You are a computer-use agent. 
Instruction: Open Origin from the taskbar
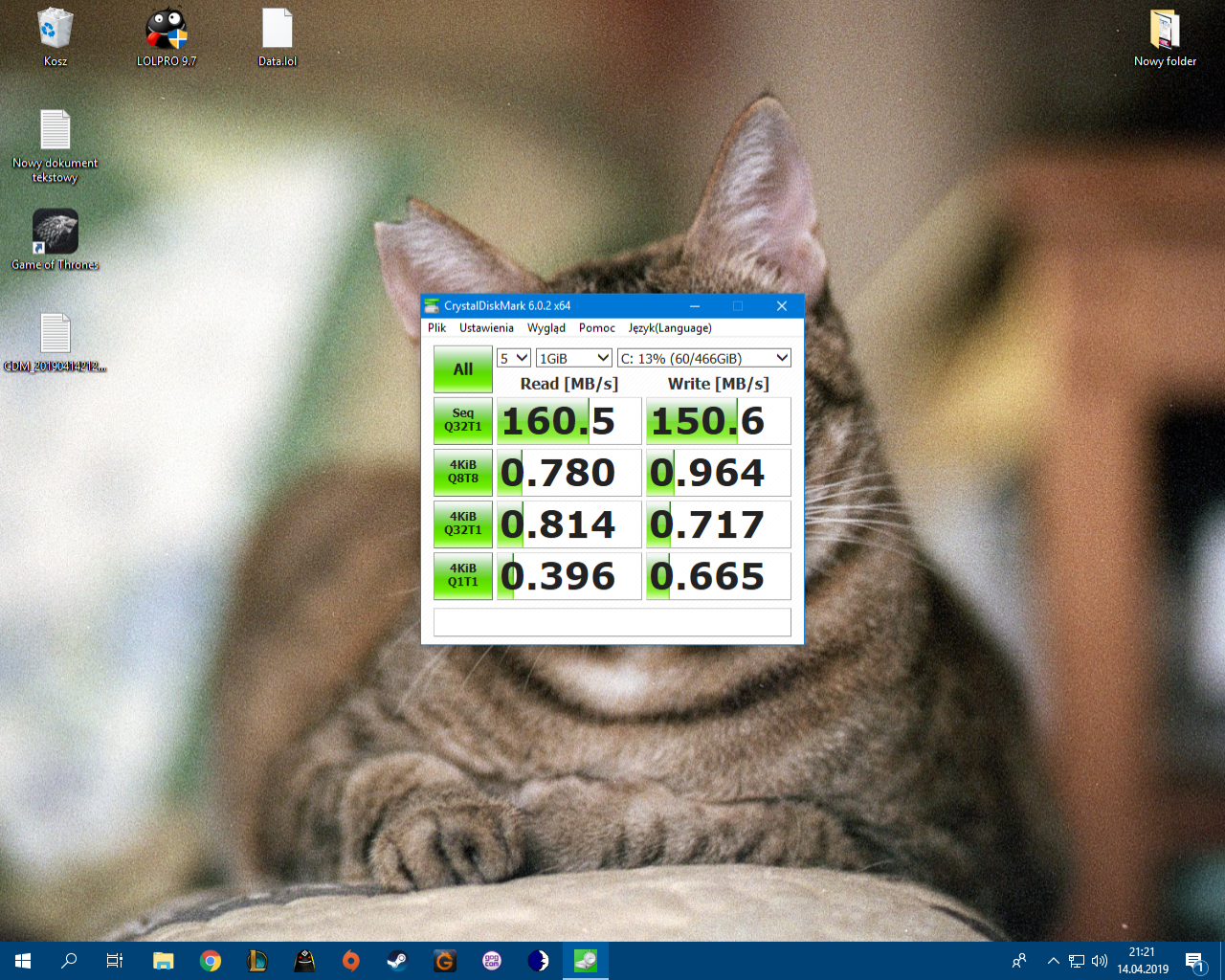point(351,961)
